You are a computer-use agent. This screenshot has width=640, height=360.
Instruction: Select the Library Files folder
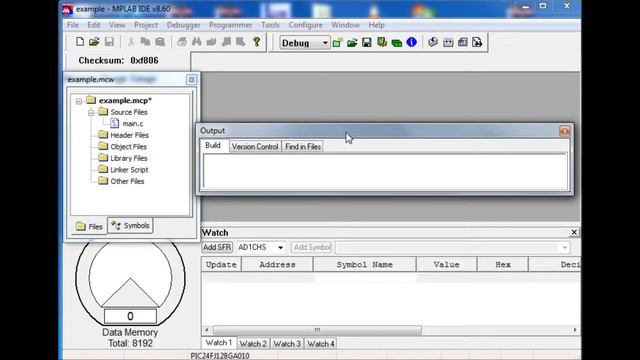[129, 158]
